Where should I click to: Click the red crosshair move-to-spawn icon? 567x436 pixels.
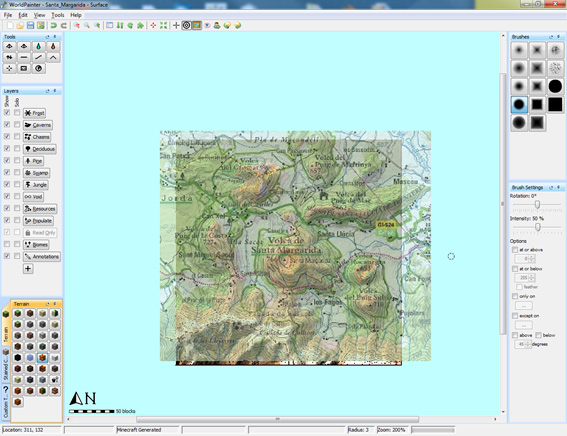(153, 25)
